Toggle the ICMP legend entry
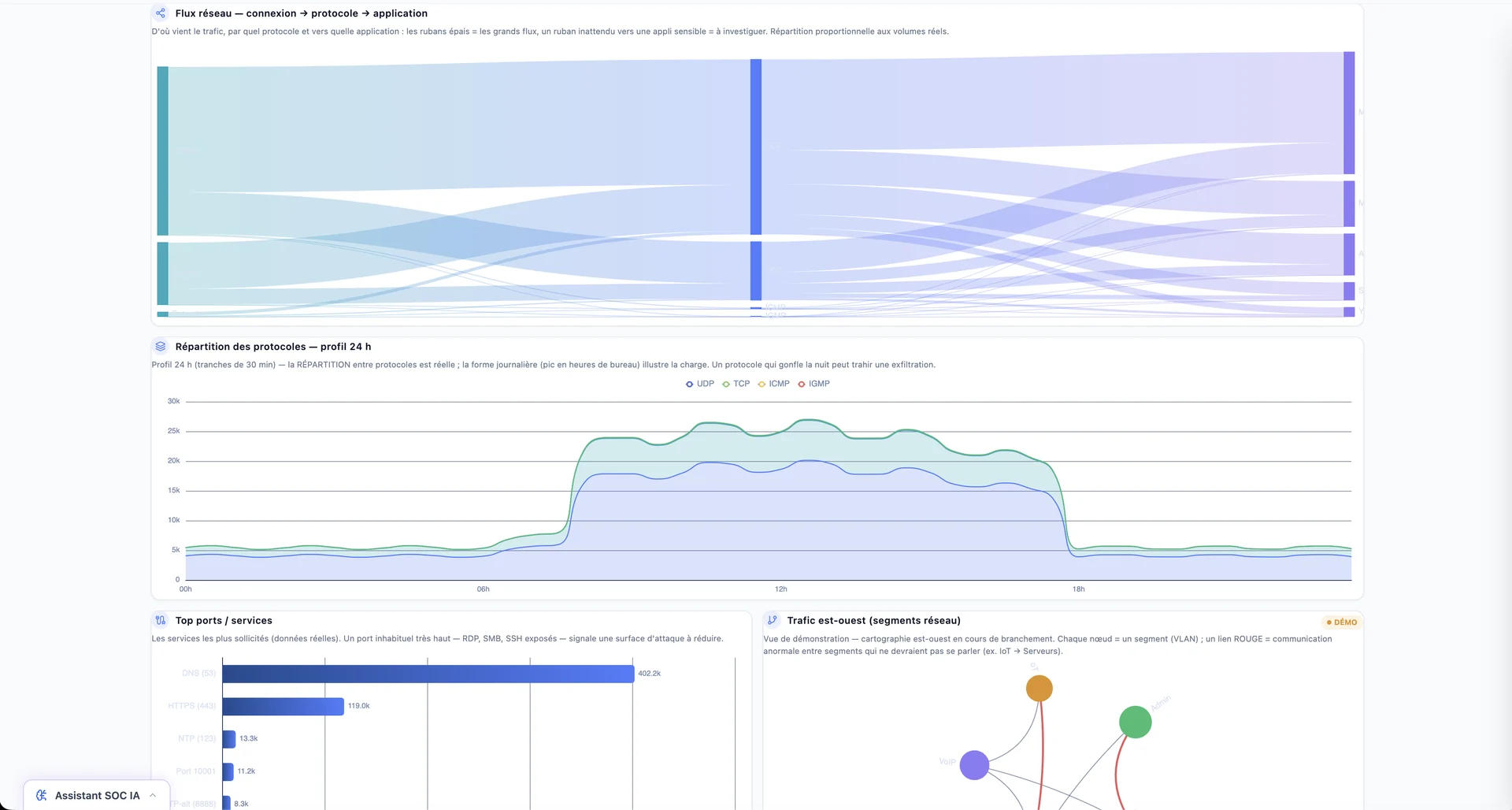This screenshot has width=1512, height=810. coord(773,384)
